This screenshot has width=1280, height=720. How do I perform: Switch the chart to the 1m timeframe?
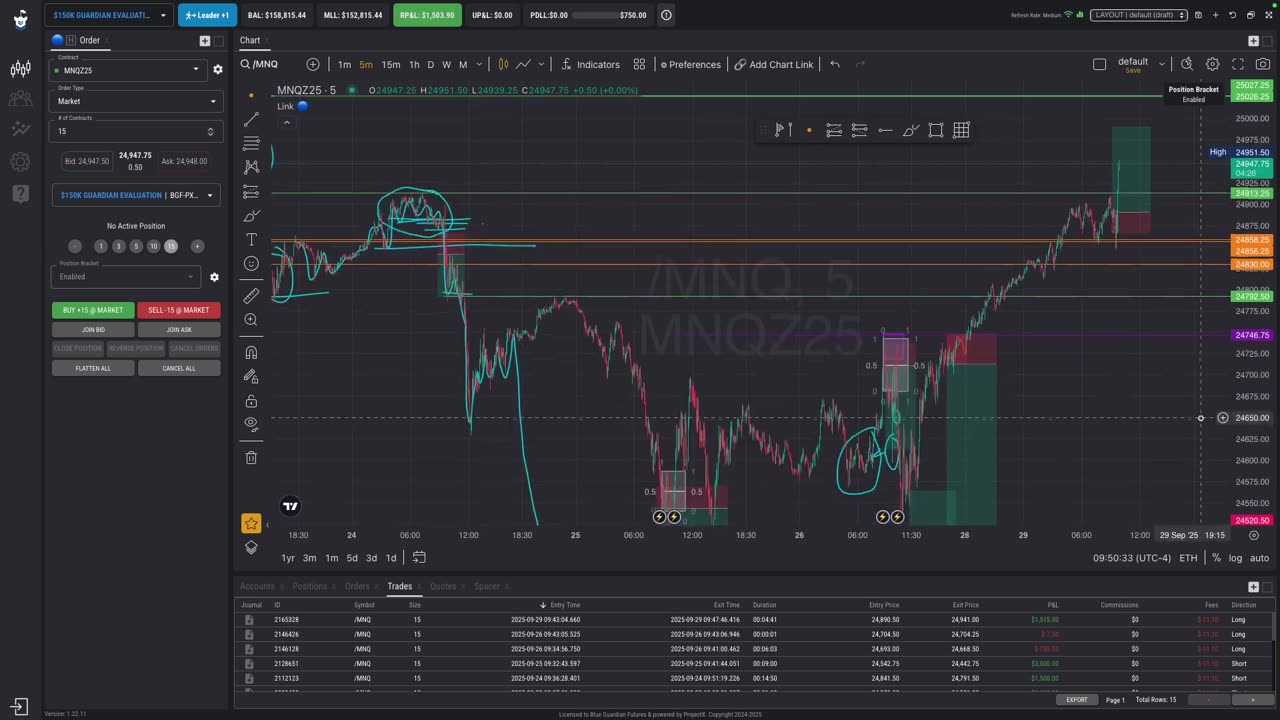click(x=344, y=64)
